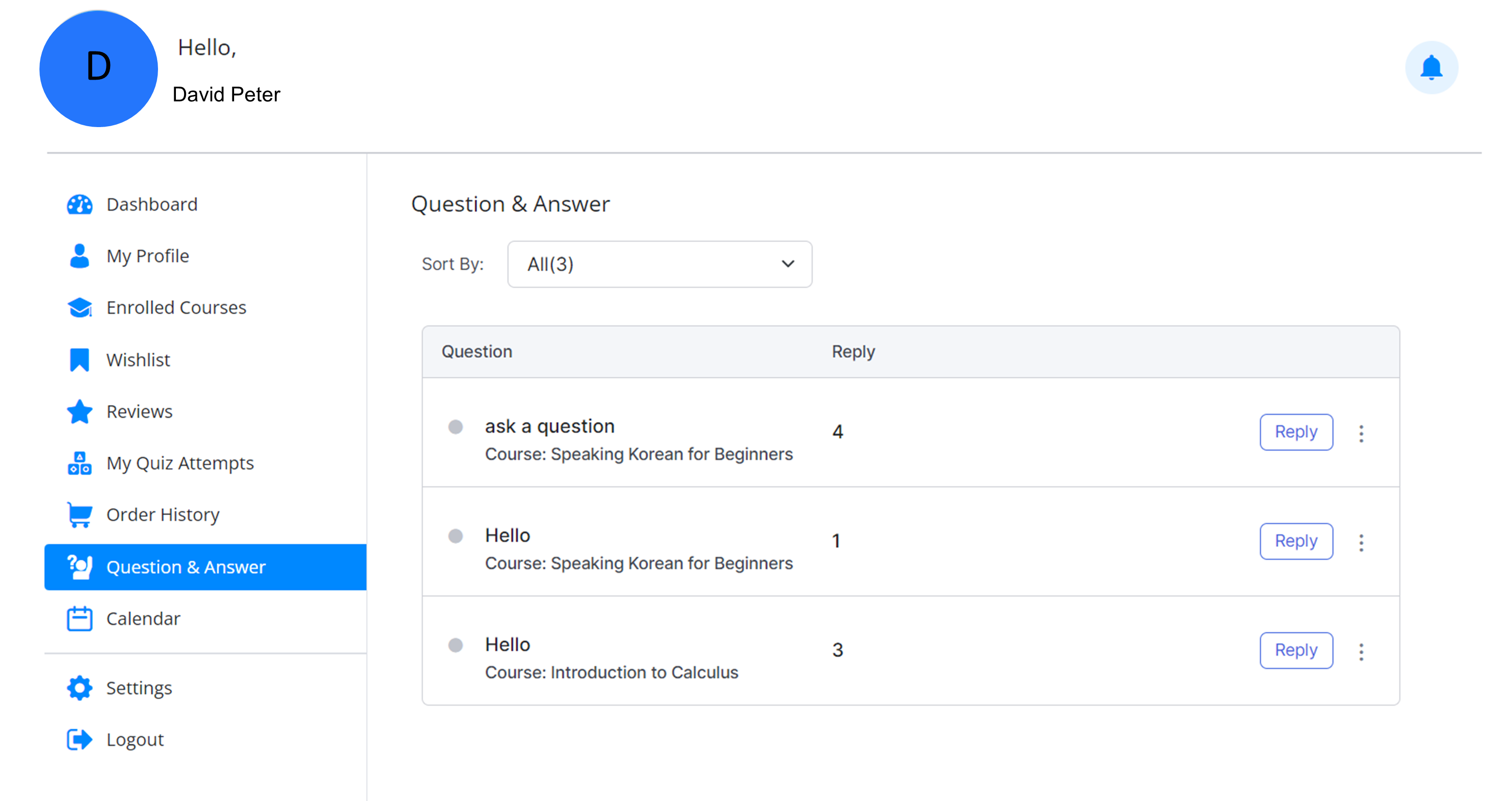Viewport: 1512px width, 801px height.
Task: Reply to Introduction to Calculus question
Action: 1295,650
